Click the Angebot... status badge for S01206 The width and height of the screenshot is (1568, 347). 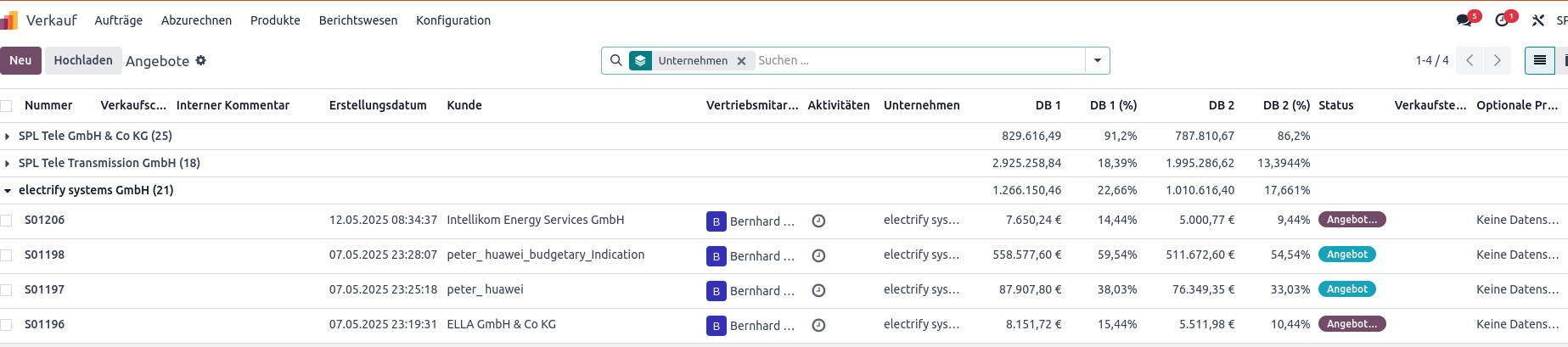[1352, 220]
